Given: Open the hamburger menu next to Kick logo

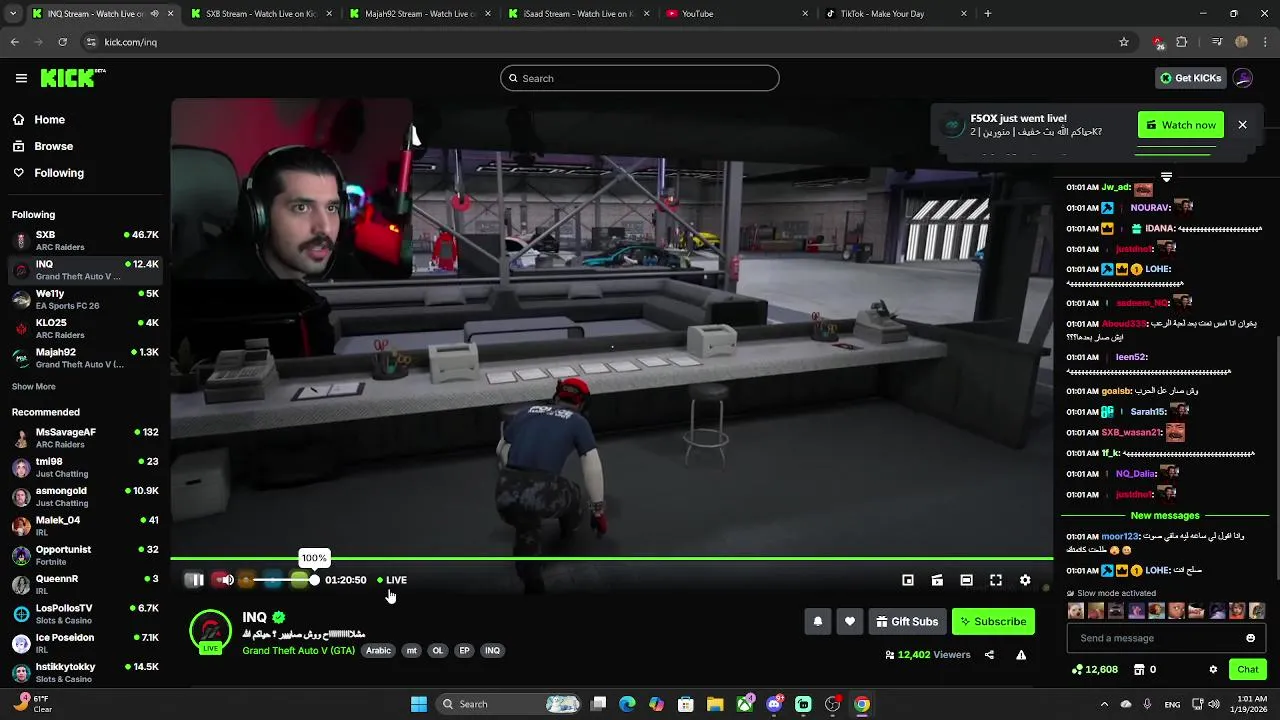Looking at the screenshot, I should 21,78.
